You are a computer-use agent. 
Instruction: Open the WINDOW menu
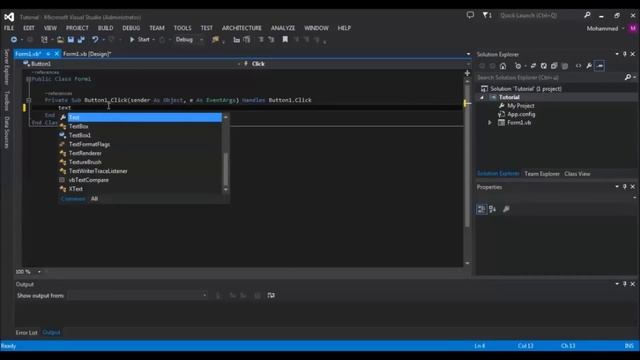coord(316,28)
